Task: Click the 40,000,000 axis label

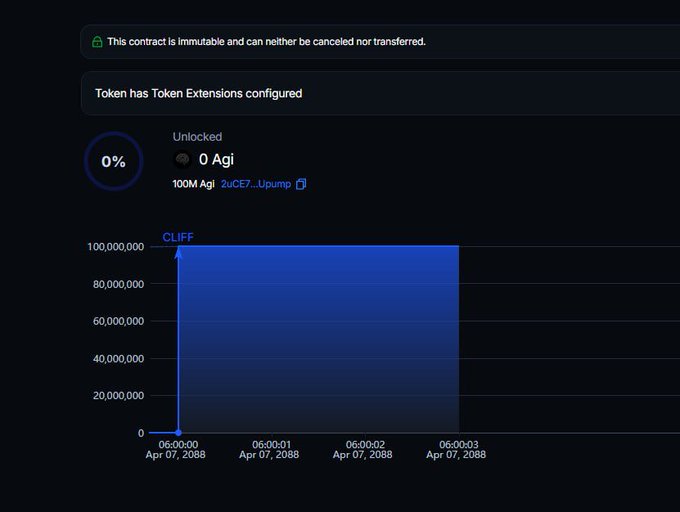Action: coord(118,359)
